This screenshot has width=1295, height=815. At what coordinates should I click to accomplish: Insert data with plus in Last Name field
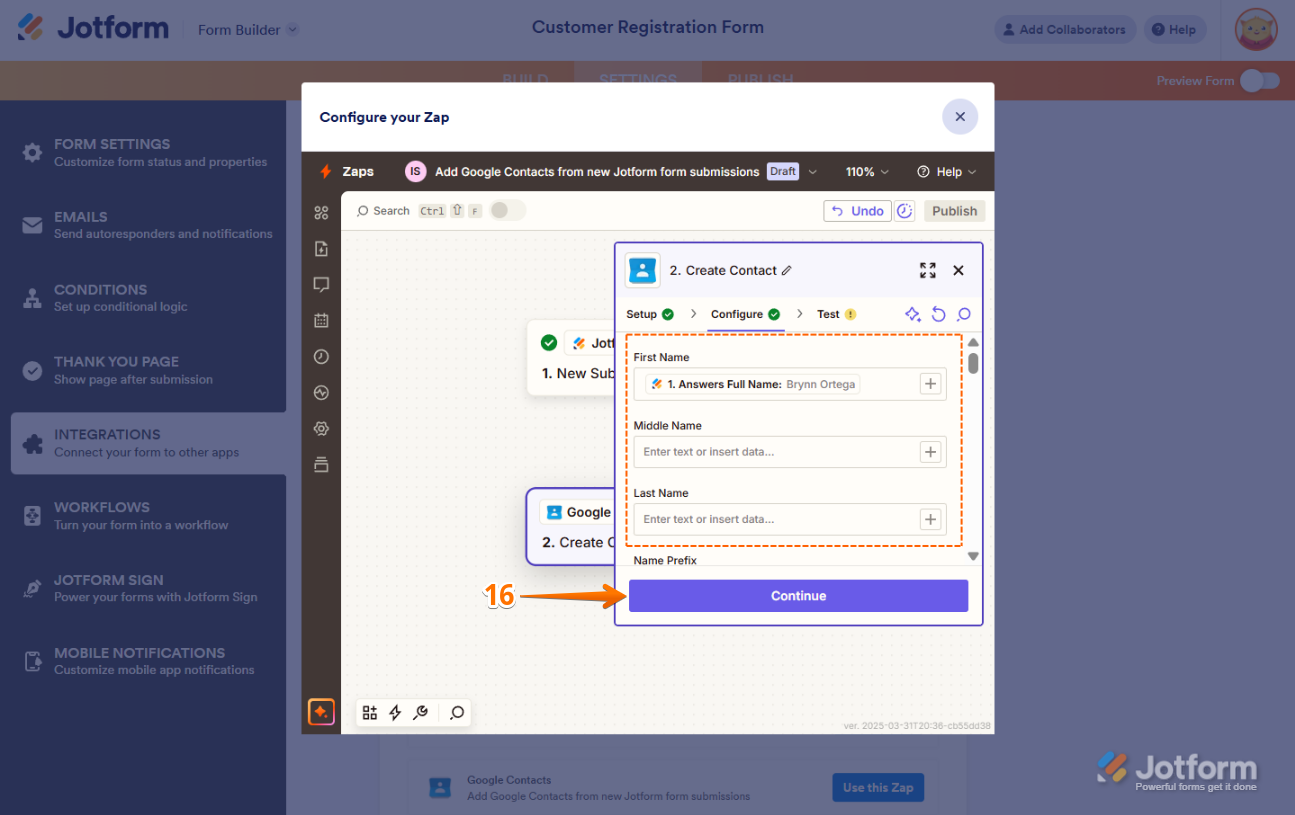[x=930, y=519]
